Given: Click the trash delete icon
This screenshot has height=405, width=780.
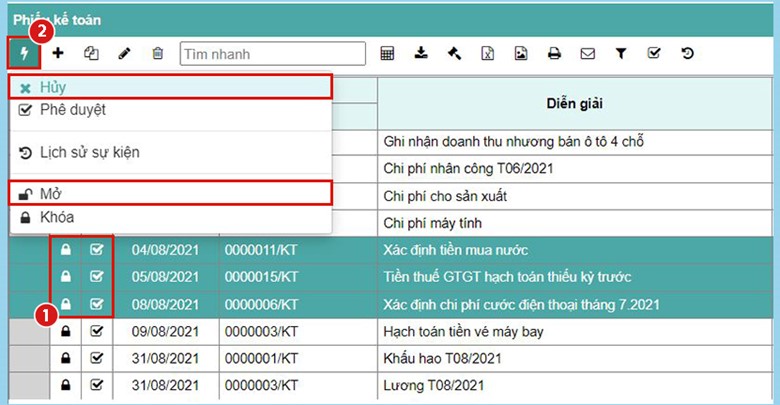Looking at the screenshot, I should (x=157, y=53).
